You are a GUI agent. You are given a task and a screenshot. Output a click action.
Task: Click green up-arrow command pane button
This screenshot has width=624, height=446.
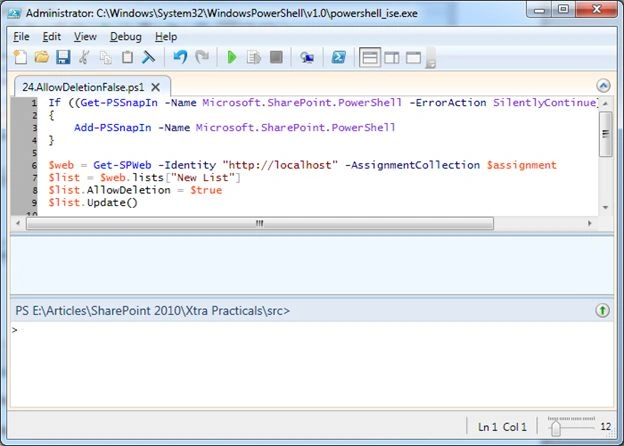click(603, 310)
